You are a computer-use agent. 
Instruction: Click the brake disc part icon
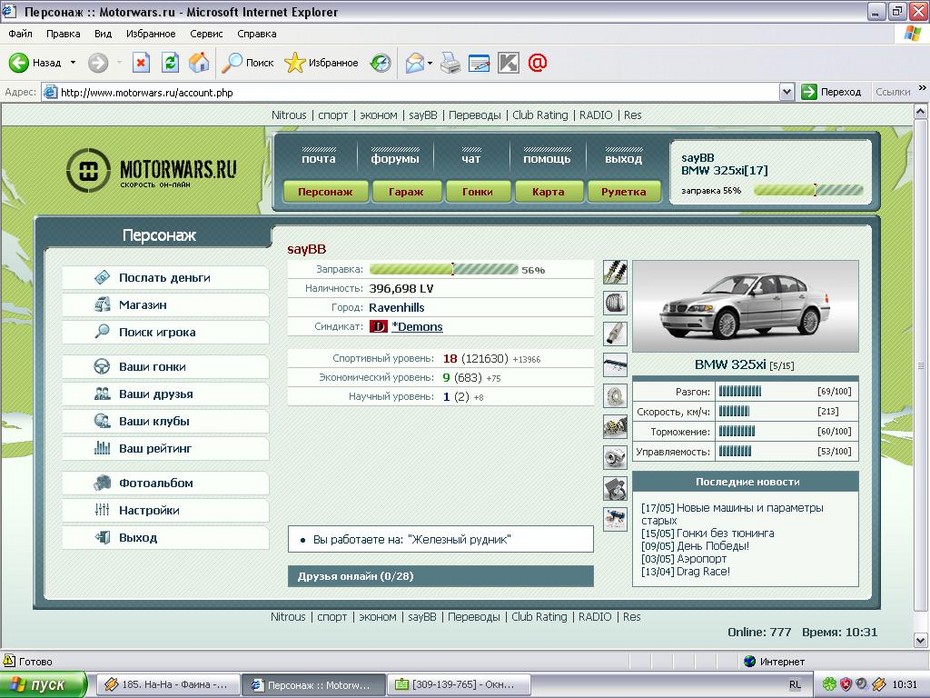[x=615, y=396]
